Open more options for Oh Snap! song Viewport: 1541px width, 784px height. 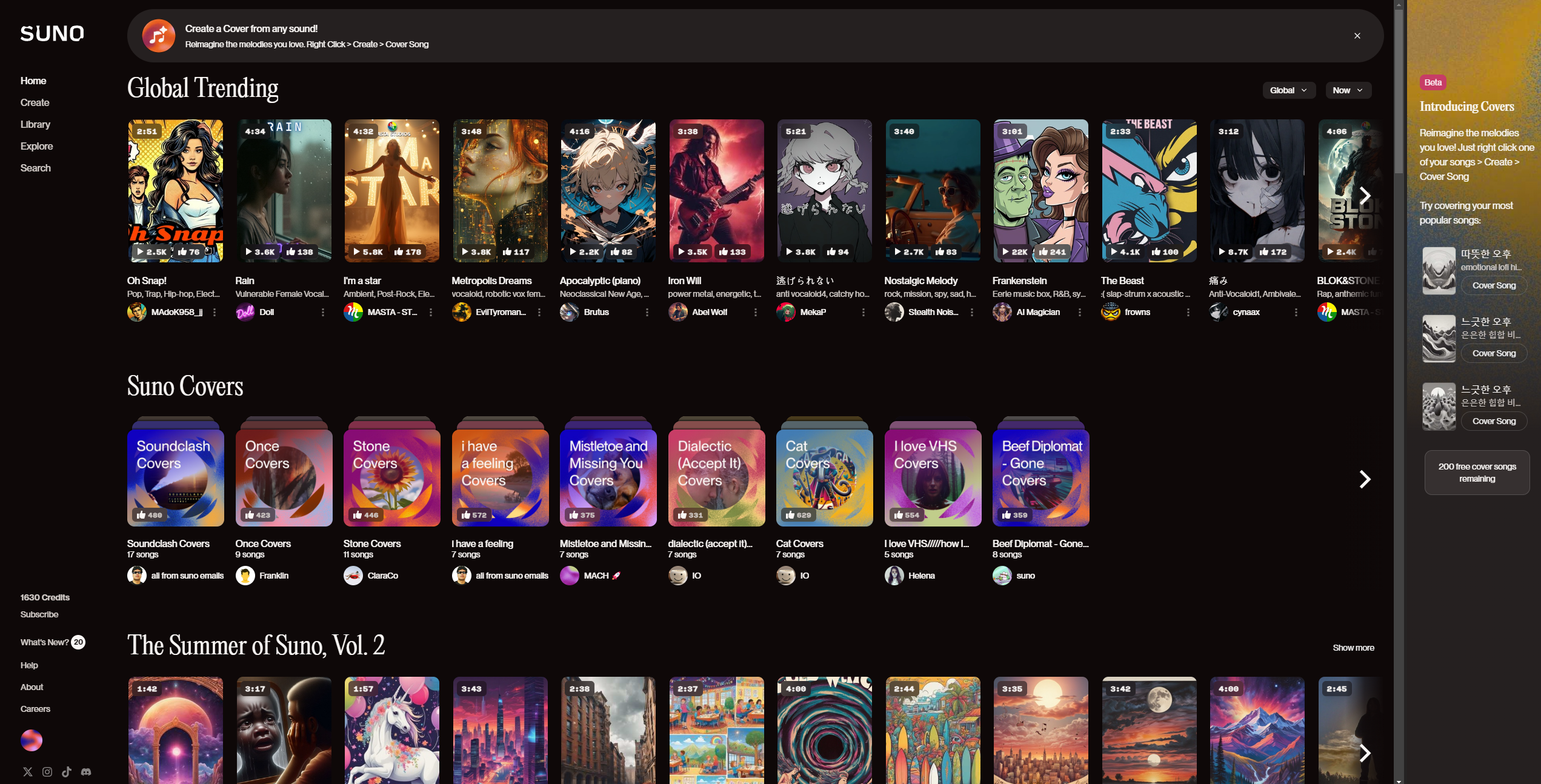(215, 312)
